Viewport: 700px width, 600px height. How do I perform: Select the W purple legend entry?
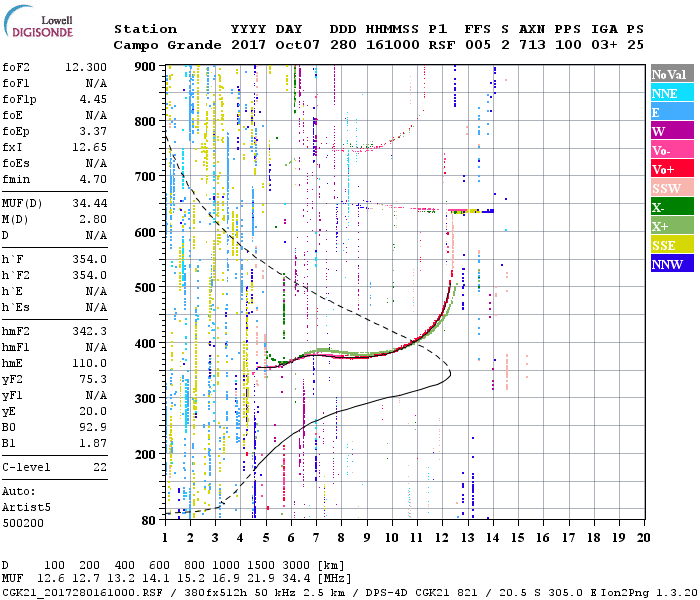pyautogui.click(x=670, y=131)
